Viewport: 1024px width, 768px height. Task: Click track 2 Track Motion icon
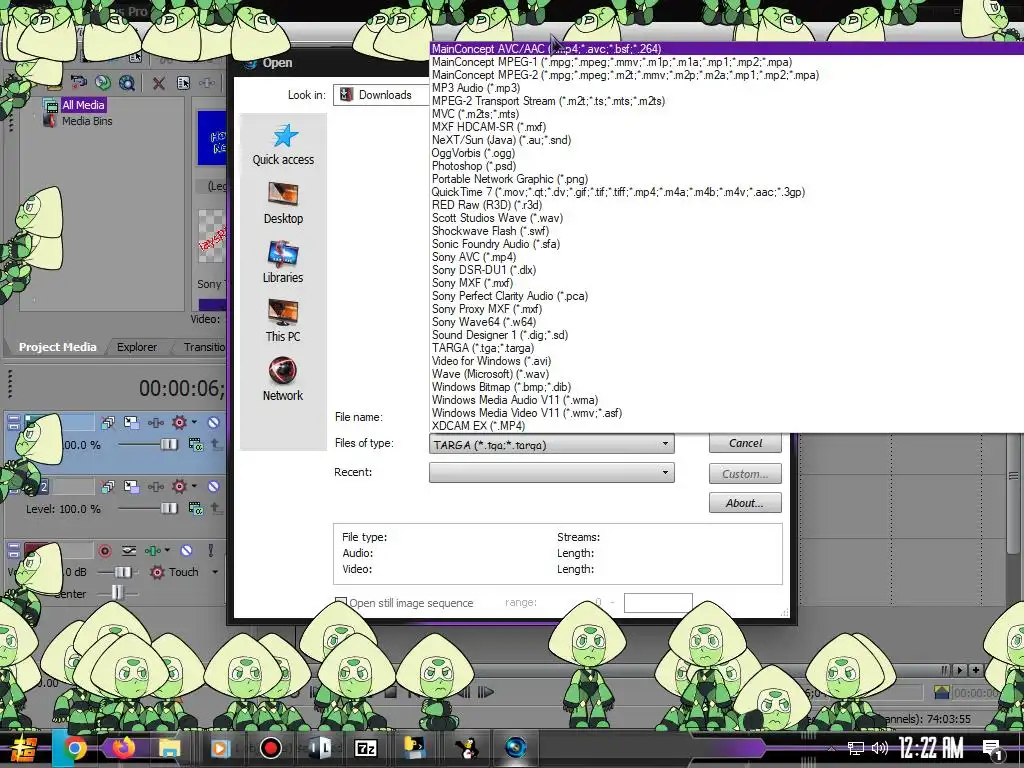(131, 487)
